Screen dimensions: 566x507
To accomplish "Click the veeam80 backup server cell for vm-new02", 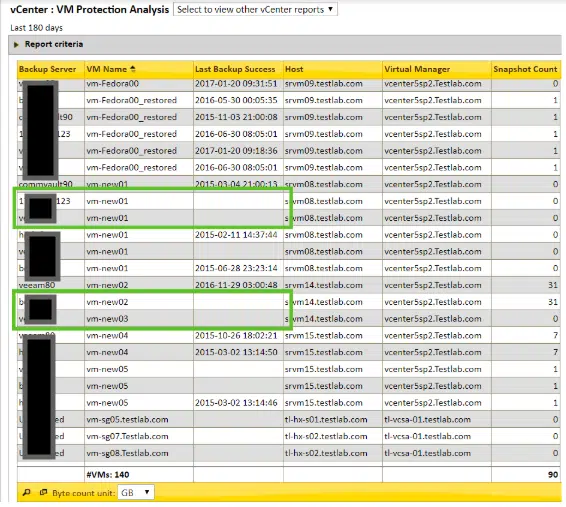I will pyautogui.click(x=37, y=285).
